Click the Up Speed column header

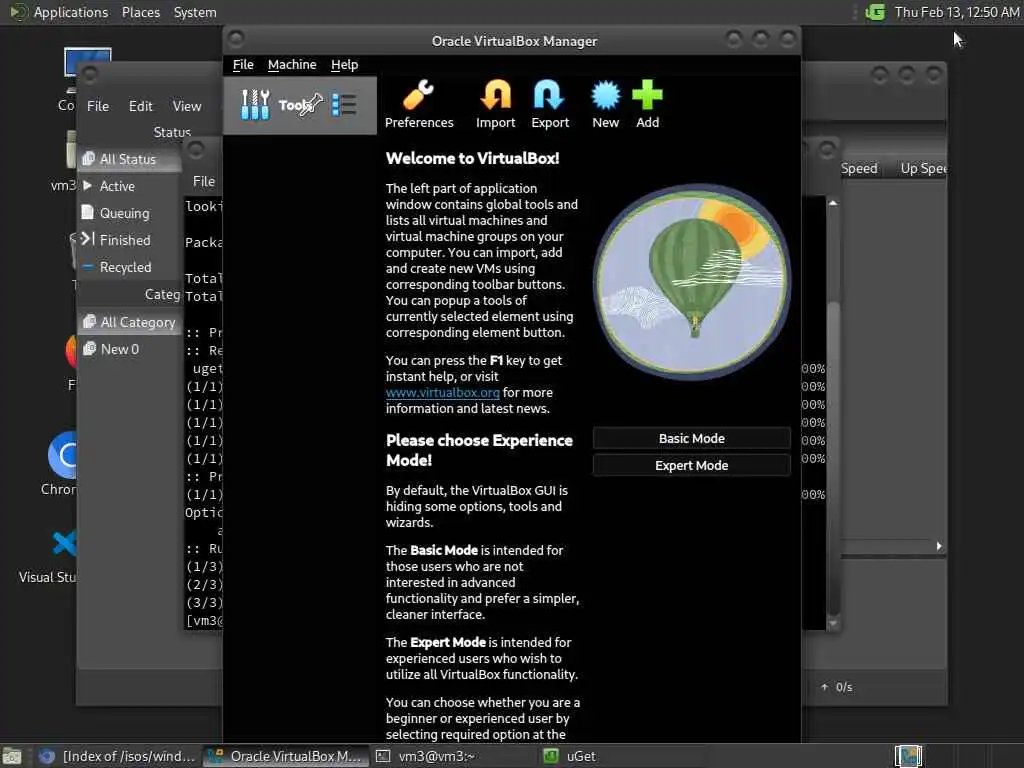tap(923, 168)
